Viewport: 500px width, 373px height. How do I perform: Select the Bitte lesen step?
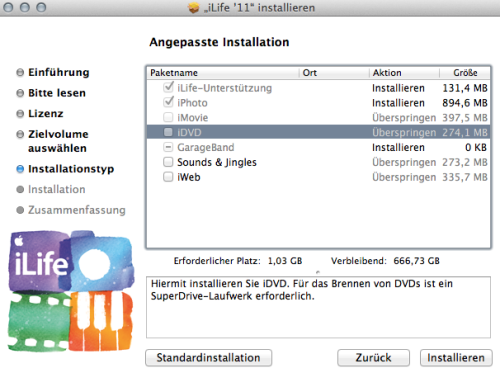57,93
